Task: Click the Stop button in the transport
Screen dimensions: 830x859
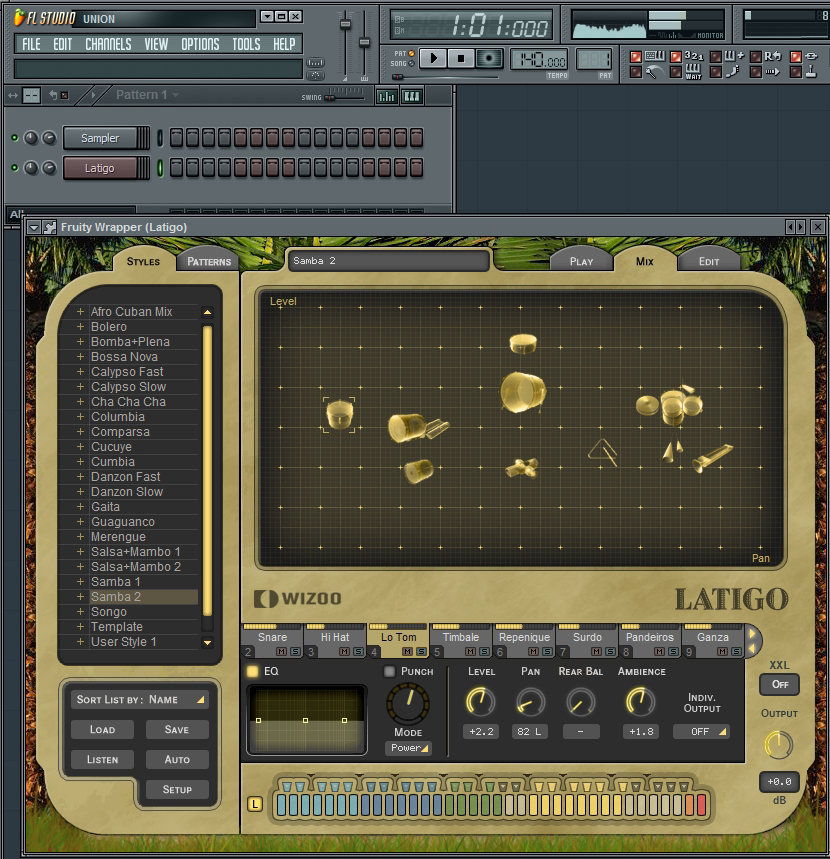Action: point(460,59)
